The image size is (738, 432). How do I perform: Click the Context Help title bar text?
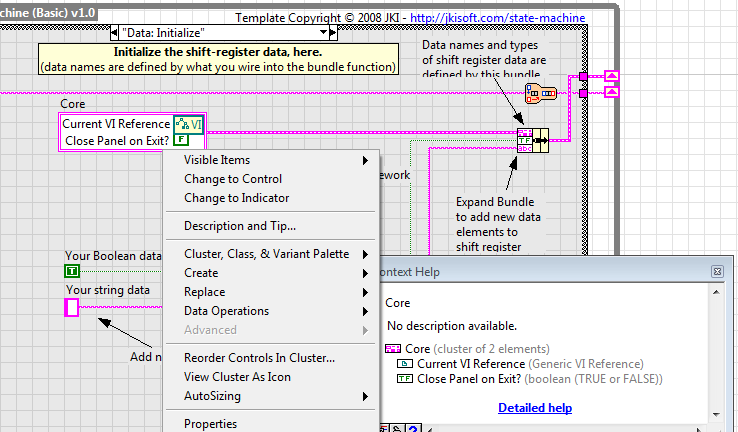click(x=409, y=272)
